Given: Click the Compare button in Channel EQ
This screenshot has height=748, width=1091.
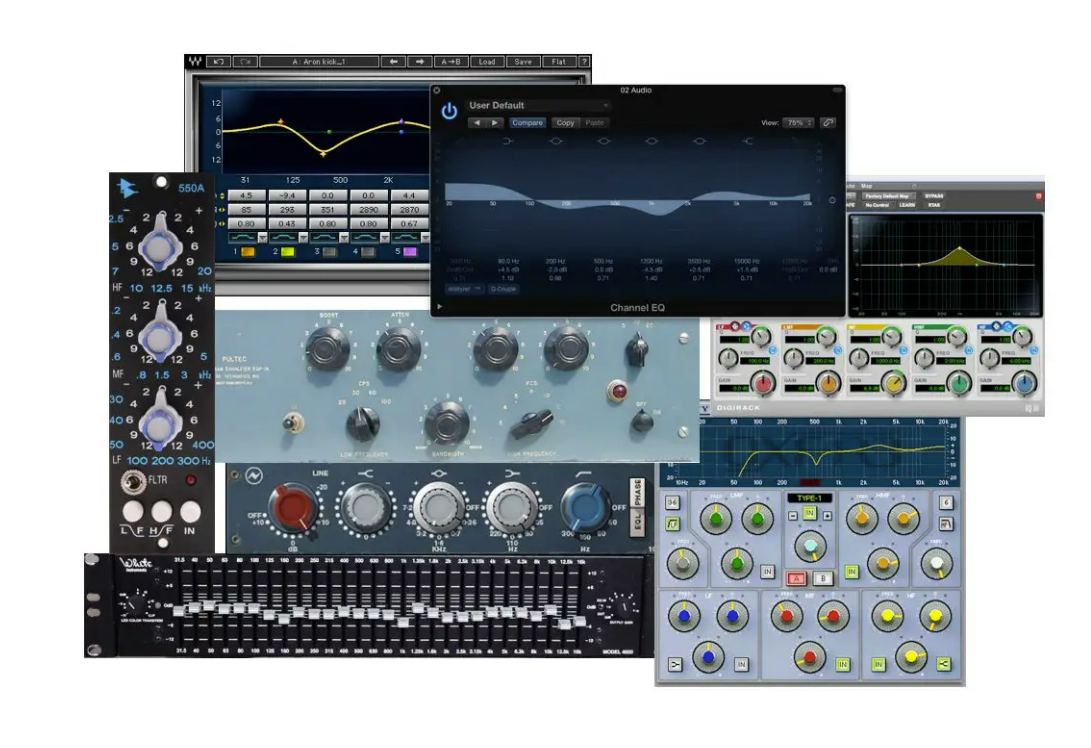Looking at the screenshot, I should [527, 122].
